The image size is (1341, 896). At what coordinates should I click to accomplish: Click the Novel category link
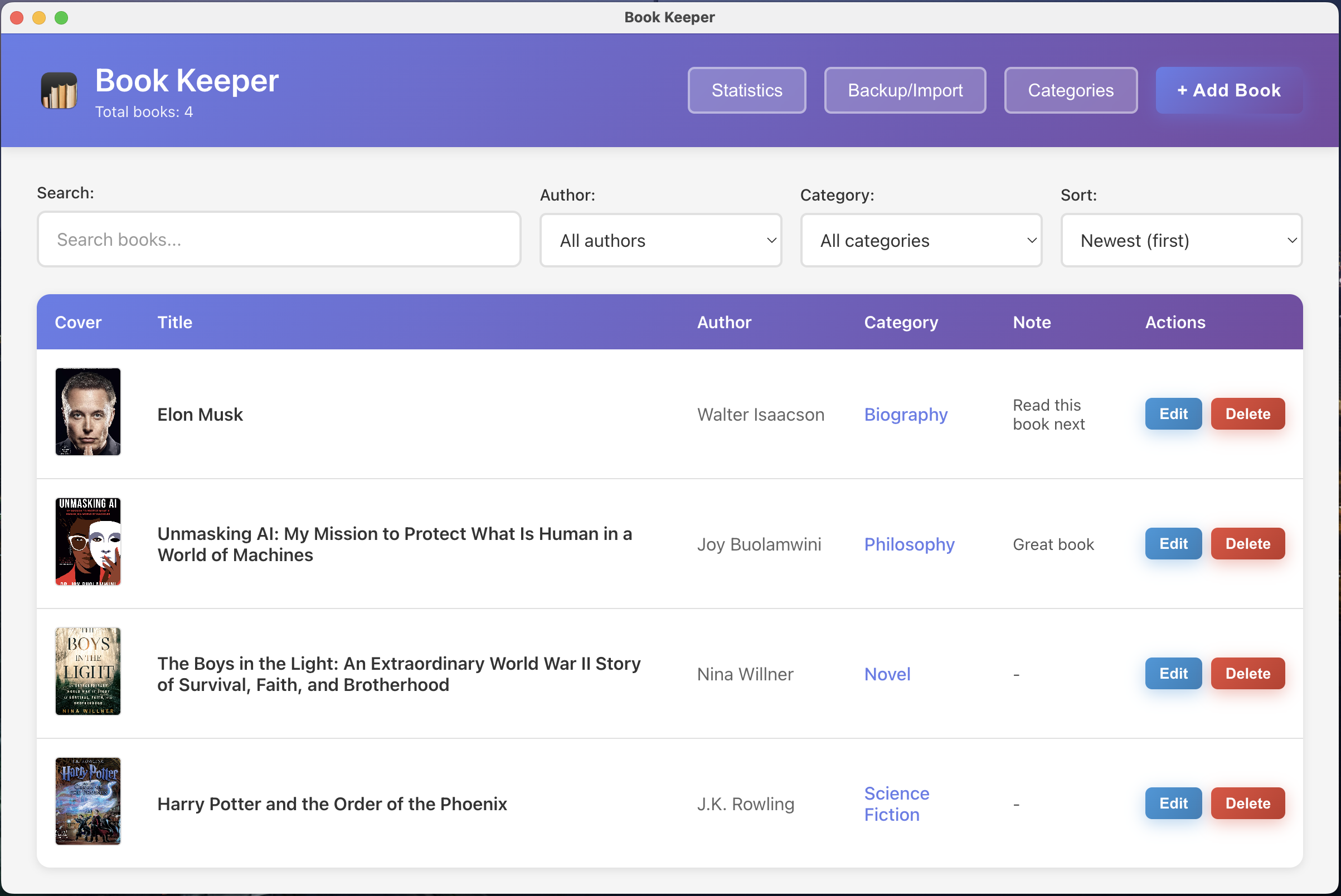click(x=887, y=674)
